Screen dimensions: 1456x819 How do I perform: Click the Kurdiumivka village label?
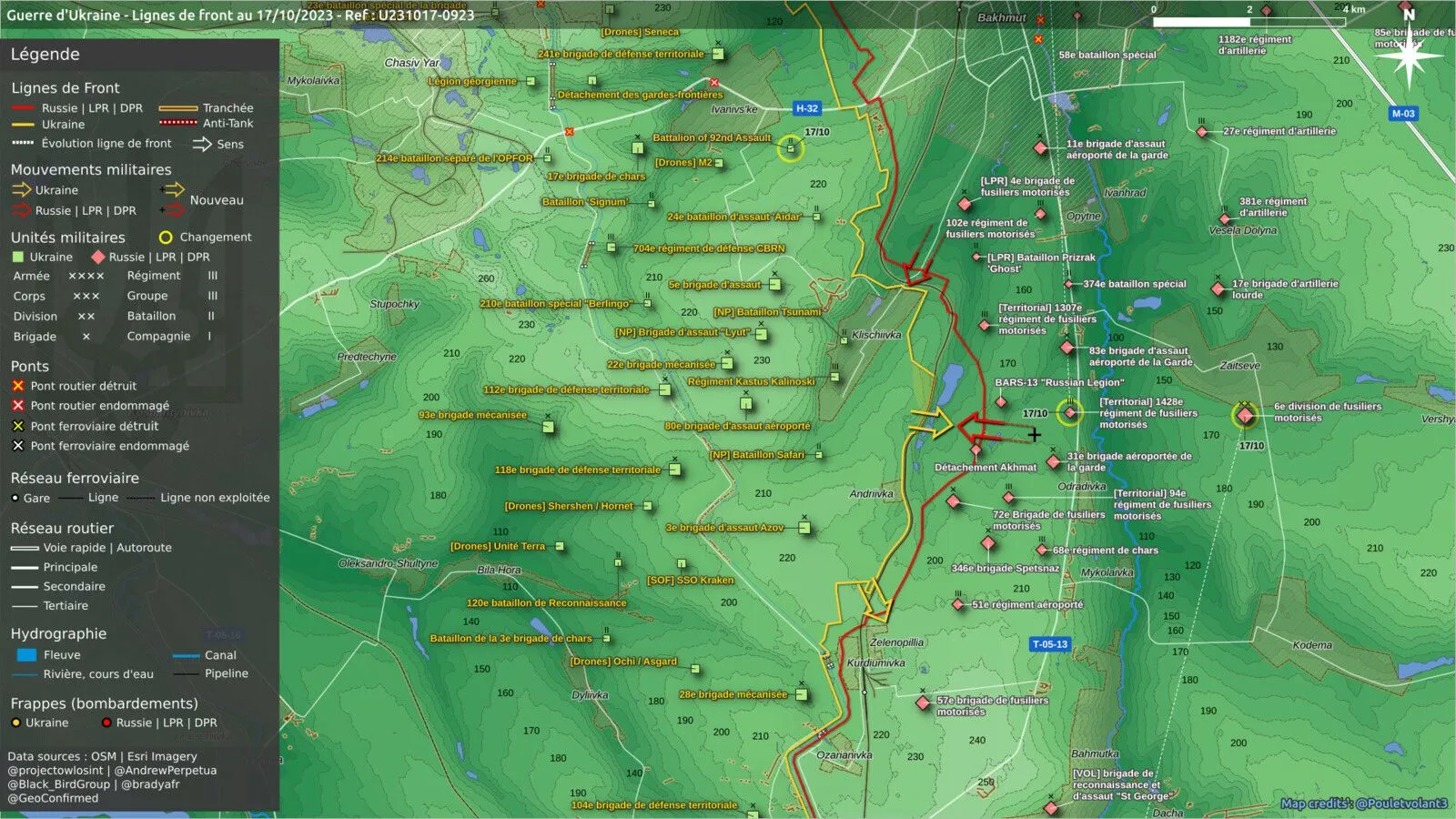(x=875, y=662)
